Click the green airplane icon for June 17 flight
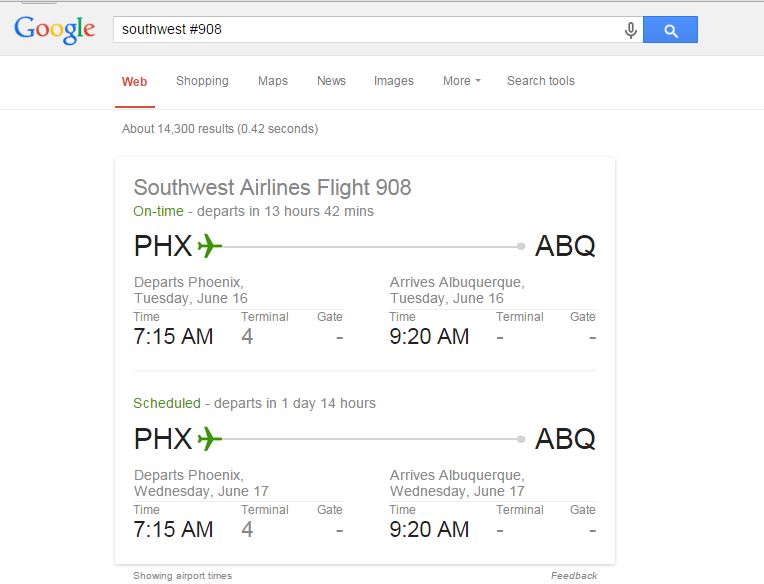This screenshot has width=764, height=584. click(x=210, y=438)
